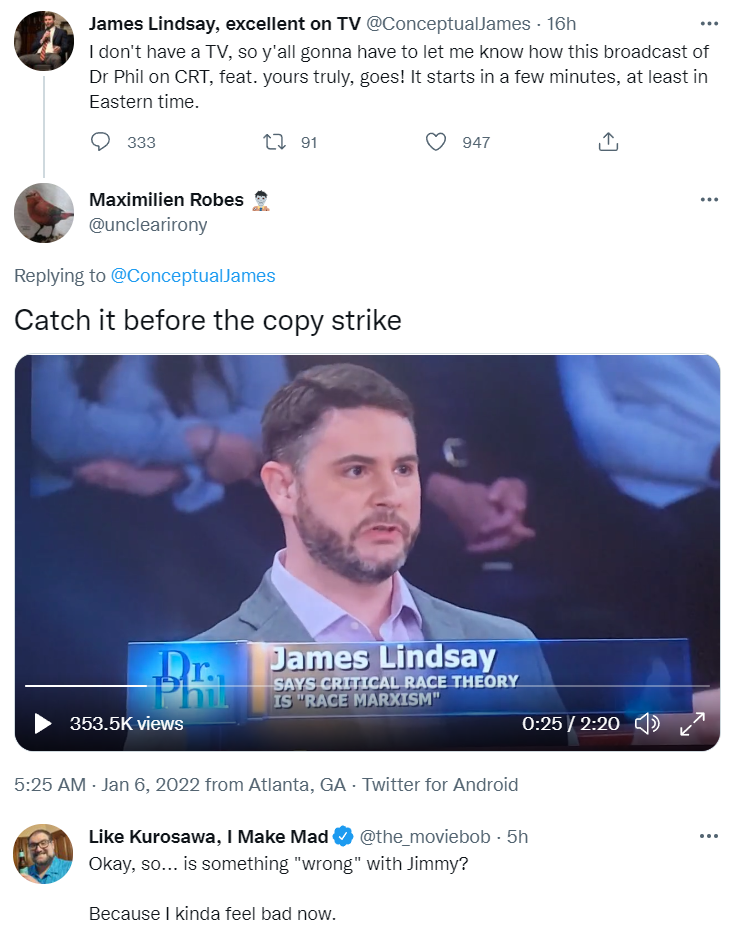Seek along the video progress bar
Screen dimensions: 732x935
(367, 686)
